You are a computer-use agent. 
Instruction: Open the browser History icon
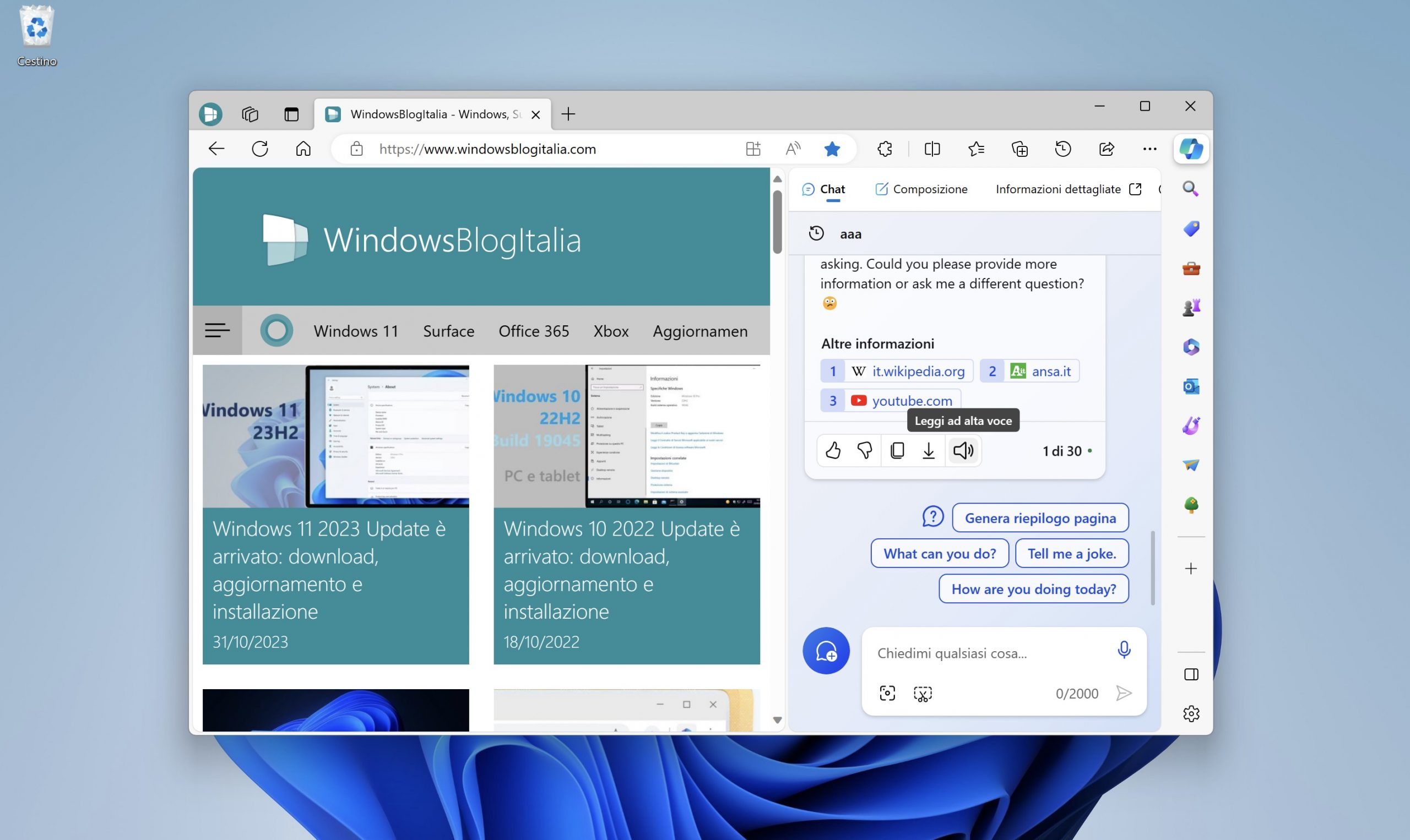1063,149
